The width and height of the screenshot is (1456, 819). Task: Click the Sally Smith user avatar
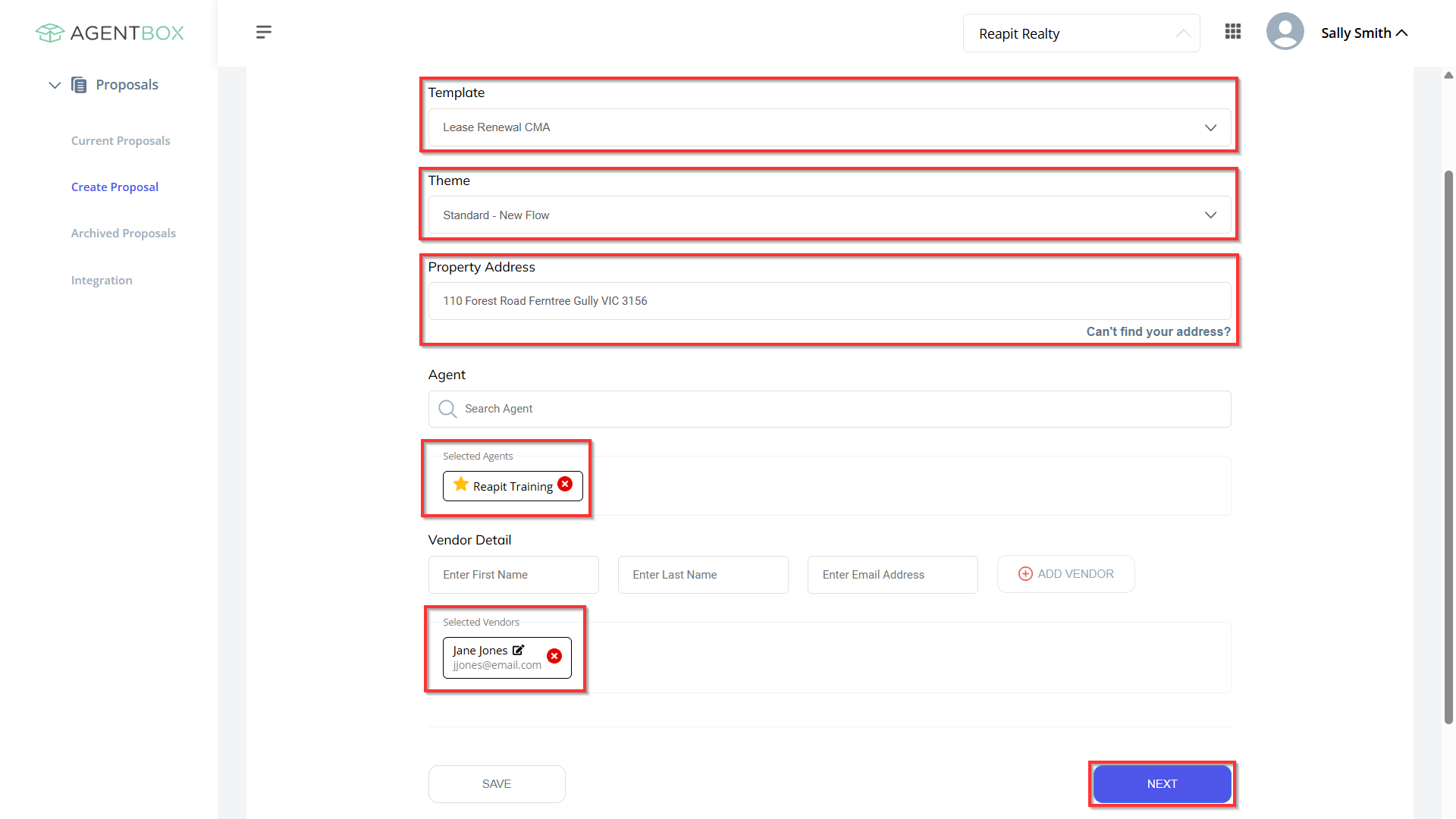(1285, 32)
